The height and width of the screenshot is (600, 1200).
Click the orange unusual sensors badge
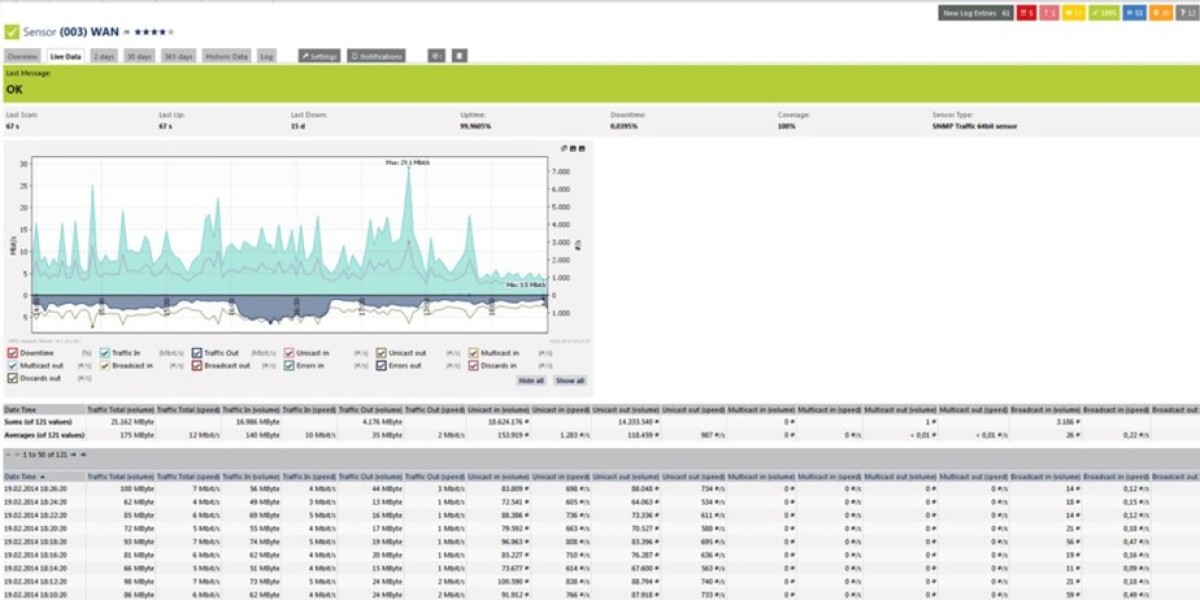pyautogui.click(x=1161, y=13)
